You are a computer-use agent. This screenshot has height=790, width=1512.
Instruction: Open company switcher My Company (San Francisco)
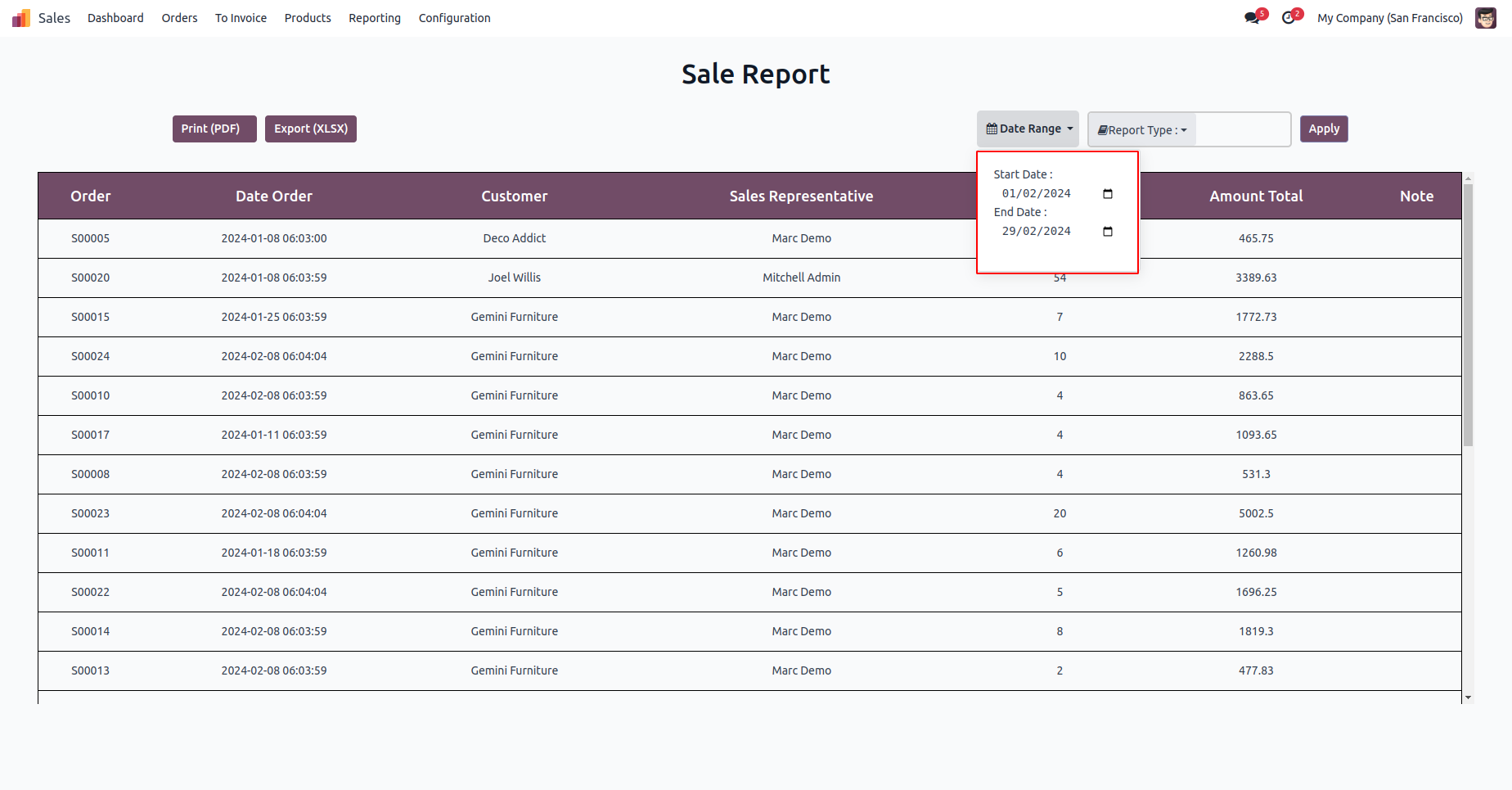[x=1389, y=18]
